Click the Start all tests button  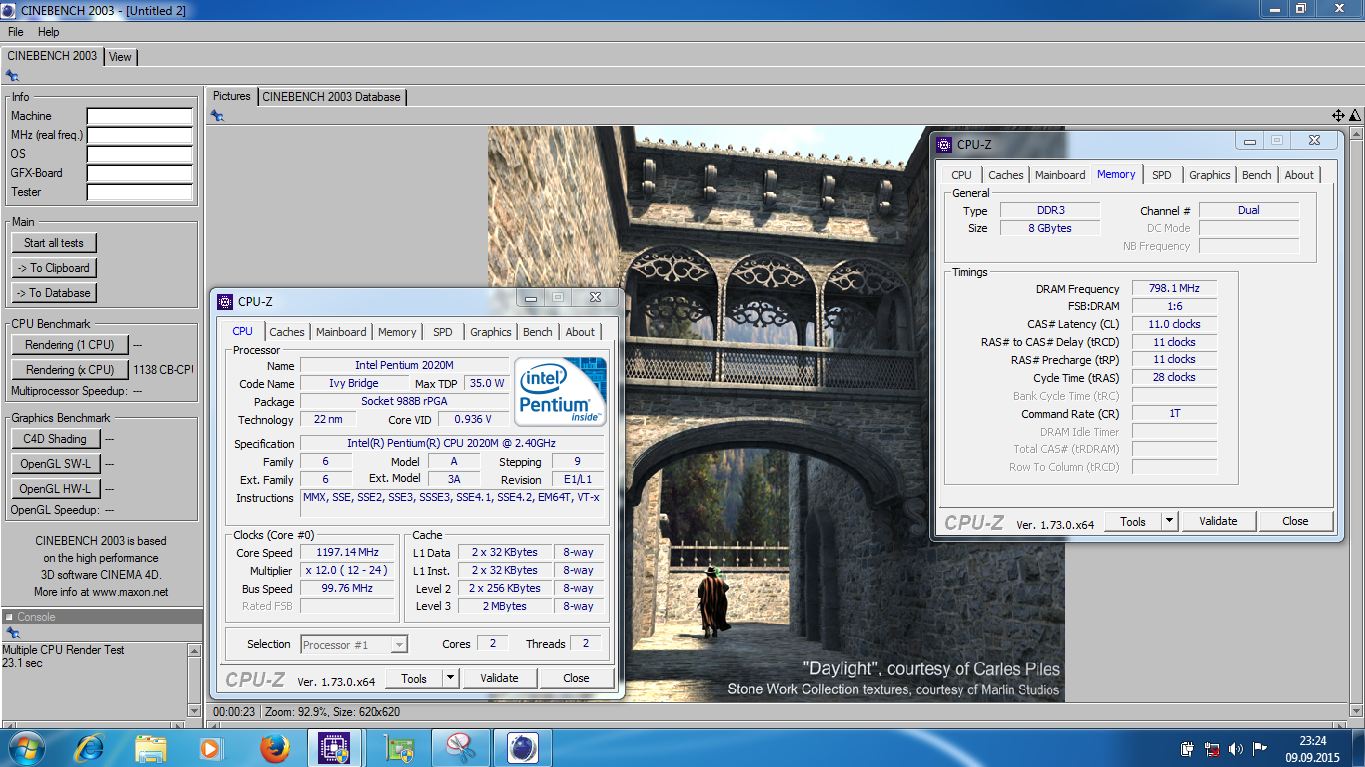[54, 243]
